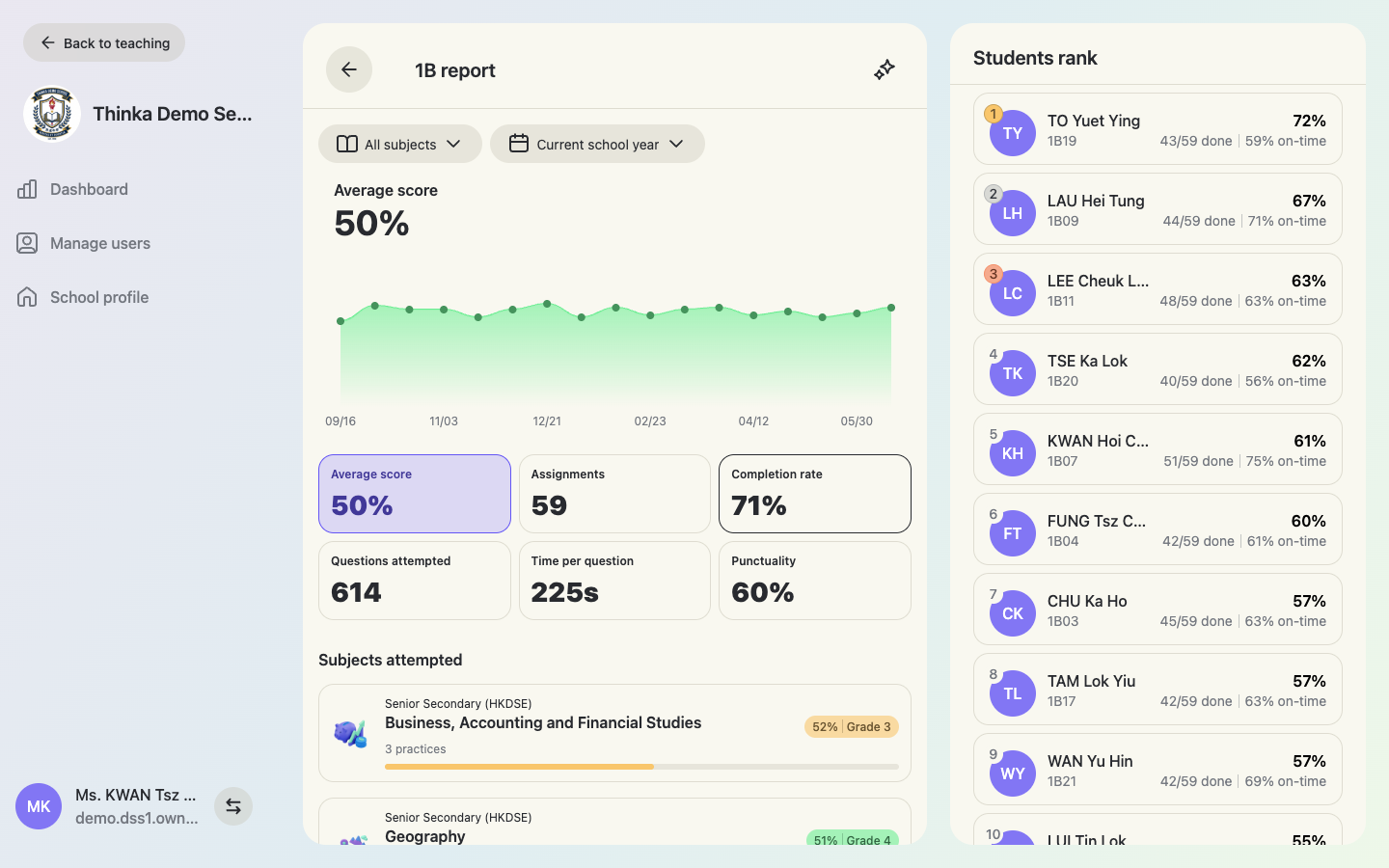Click the 52% Grade 3 badge

[852, 727]
